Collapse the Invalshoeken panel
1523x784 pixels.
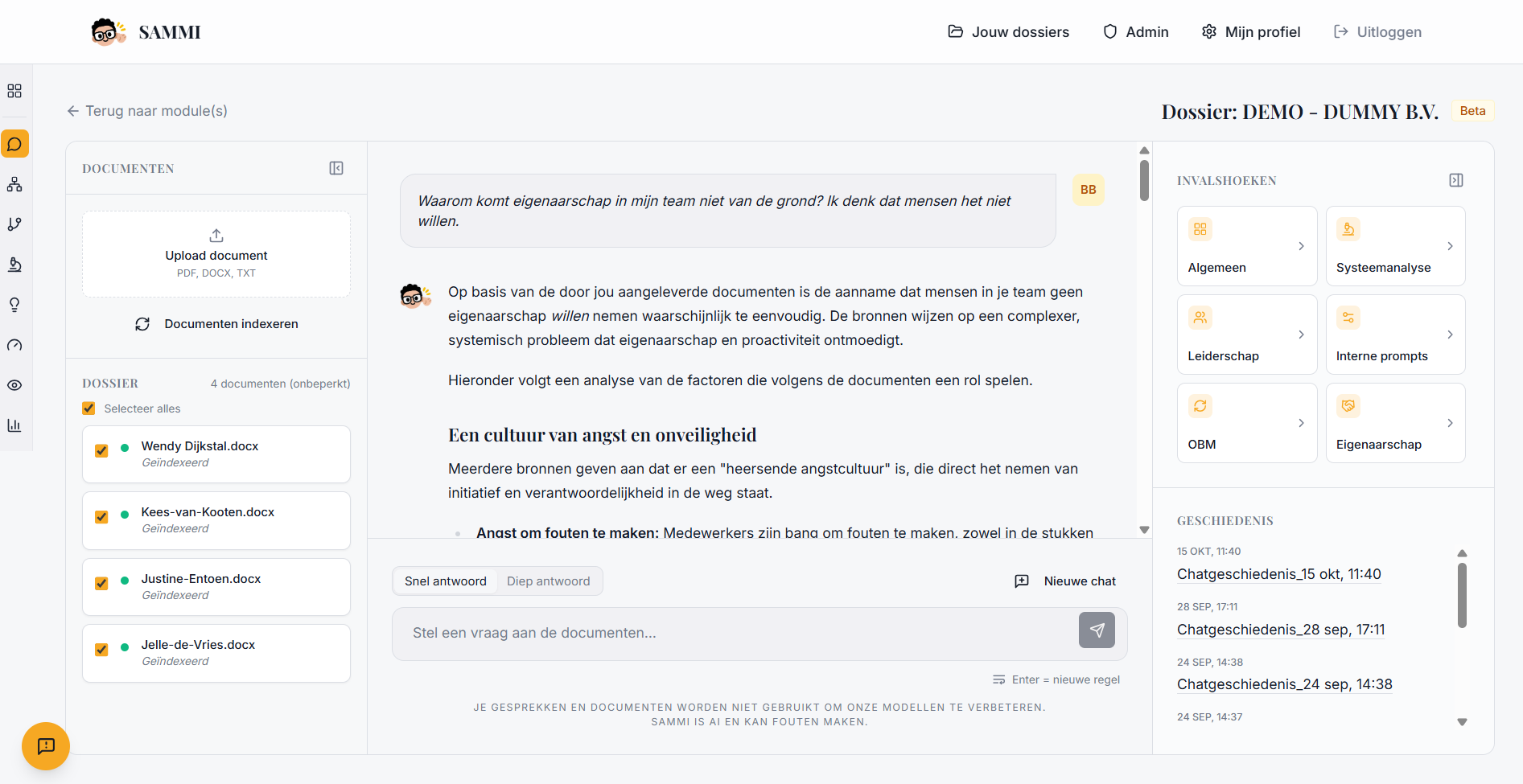1456,180
